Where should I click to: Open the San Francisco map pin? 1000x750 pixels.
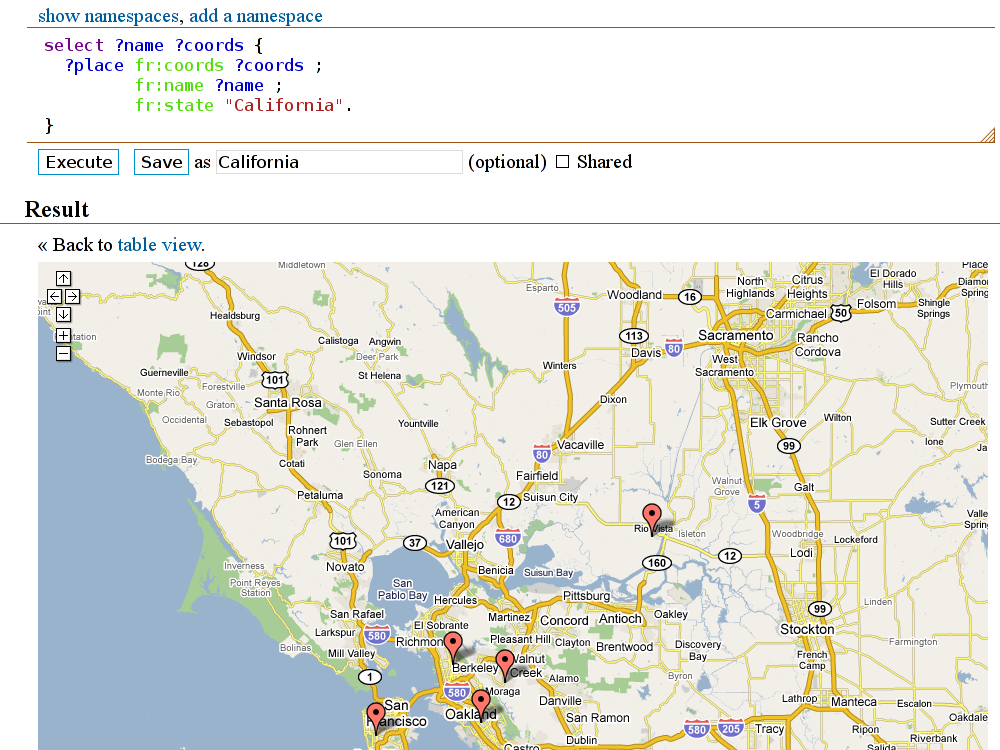(x=376, y=715)
